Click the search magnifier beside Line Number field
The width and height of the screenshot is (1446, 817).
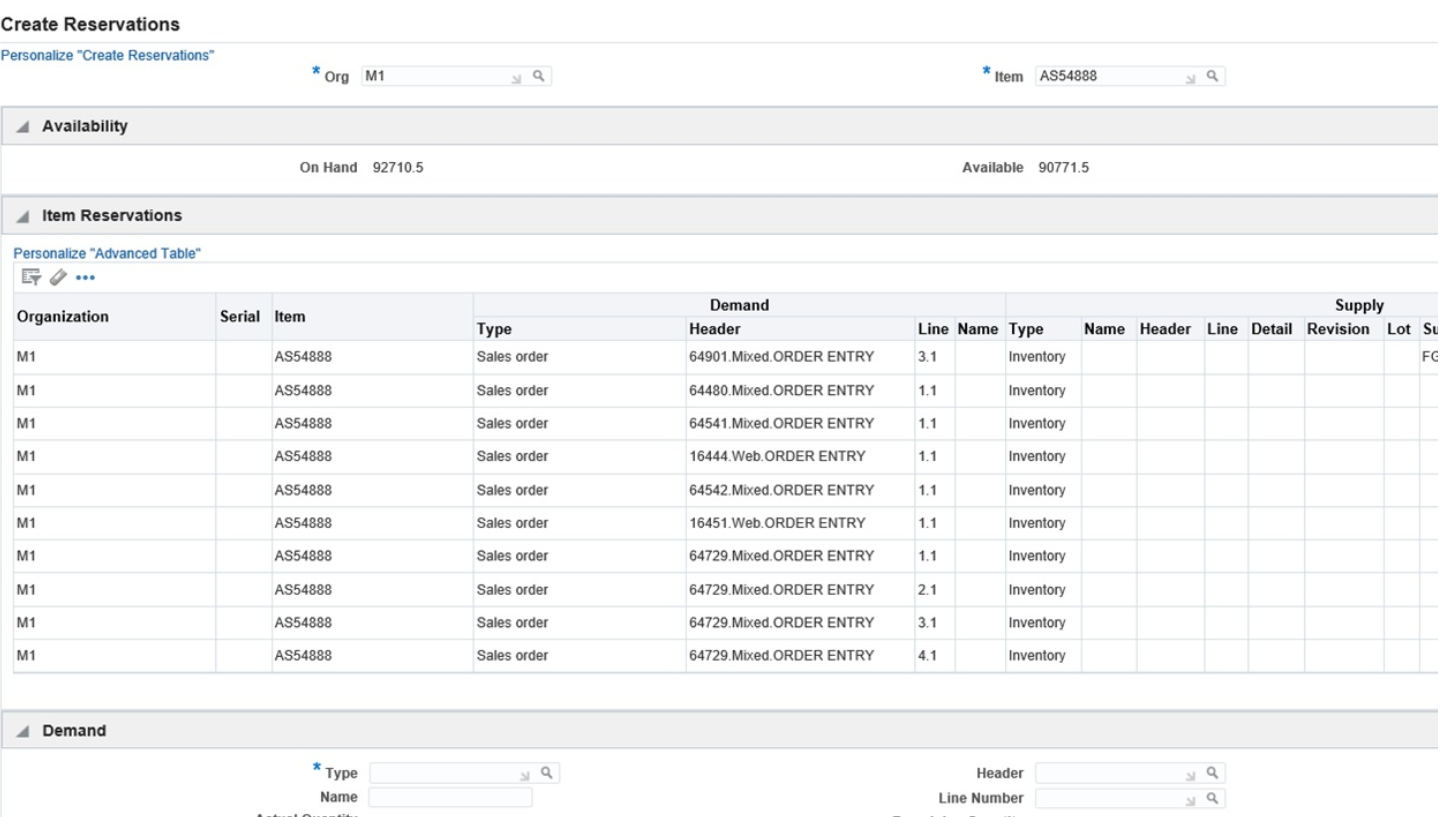point(1211,798)
